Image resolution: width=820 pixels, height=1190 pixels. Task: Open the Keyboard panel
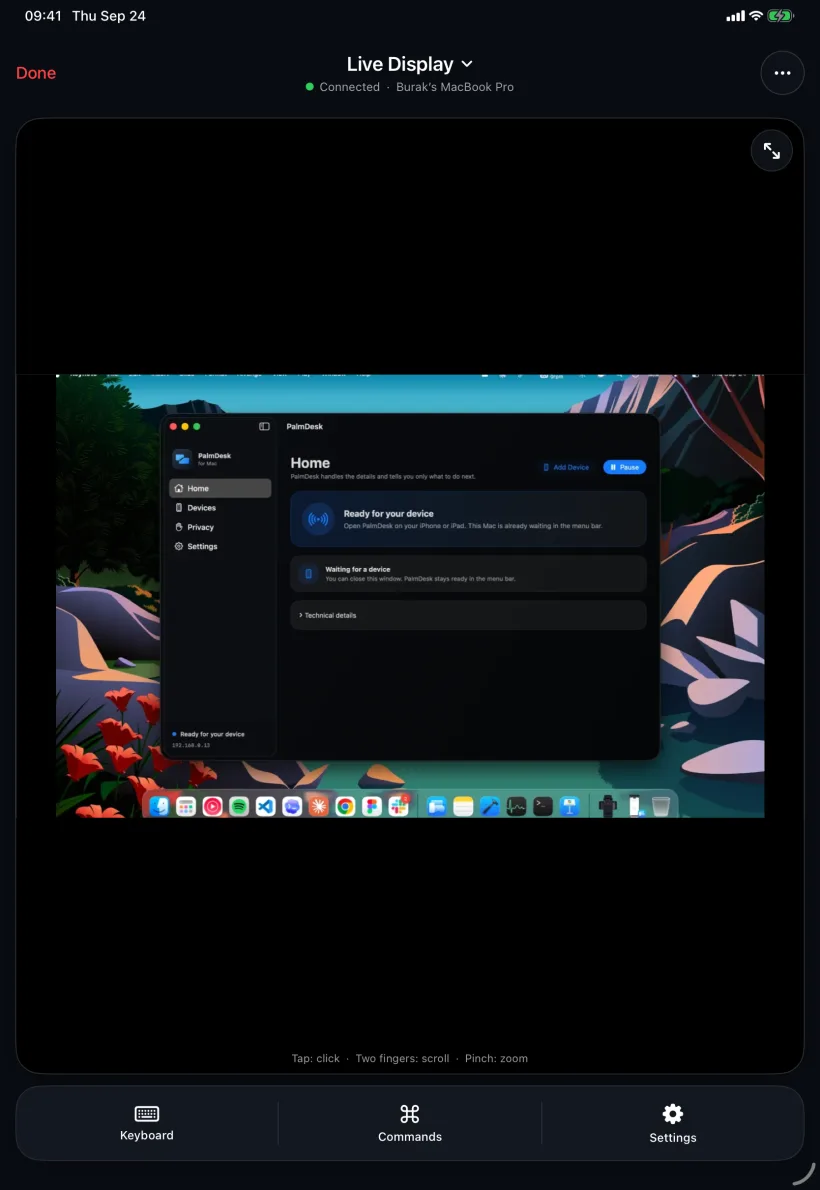point(147,1123)
